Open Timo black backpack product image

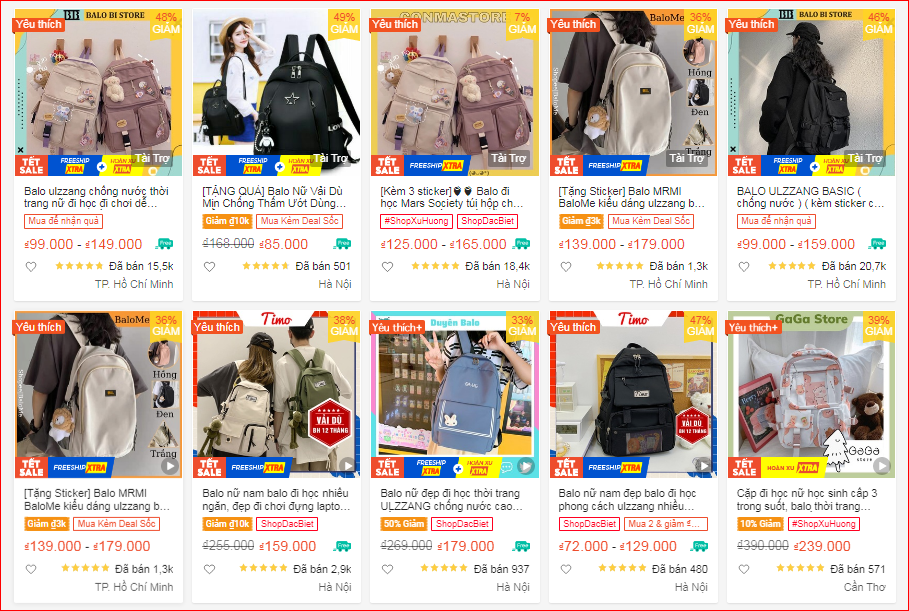coord(633,395)
